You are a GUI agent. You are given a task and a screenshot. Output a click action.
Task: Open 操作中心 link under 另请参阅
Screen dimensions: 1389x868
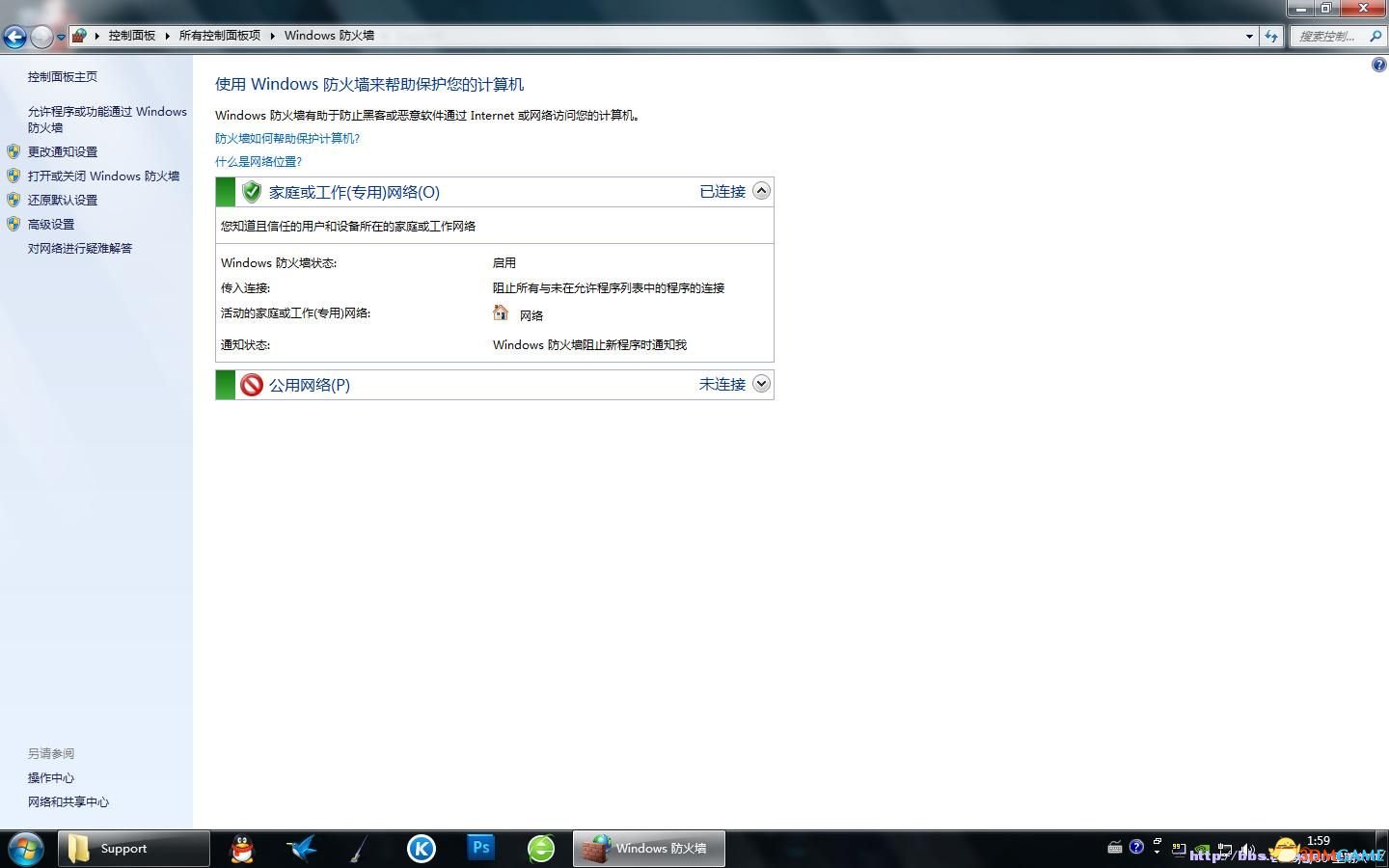[51, 777]
